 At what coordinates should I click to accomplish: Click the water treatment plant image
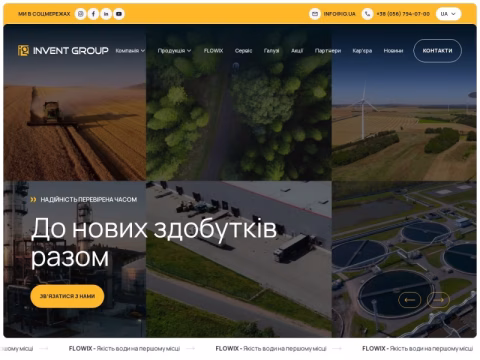pos(404,259)
